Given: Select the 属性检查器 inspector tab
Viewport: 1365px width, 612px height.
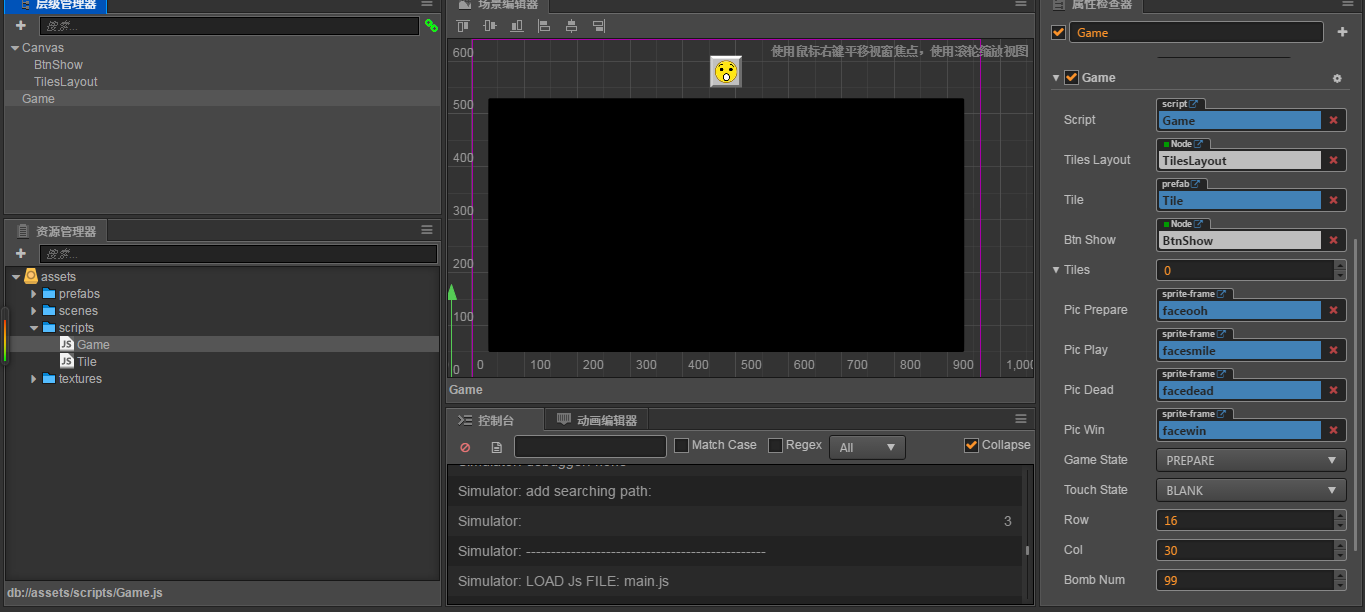Looking at the screenshot, I should pyautogui.click(x=1093, y=5).
